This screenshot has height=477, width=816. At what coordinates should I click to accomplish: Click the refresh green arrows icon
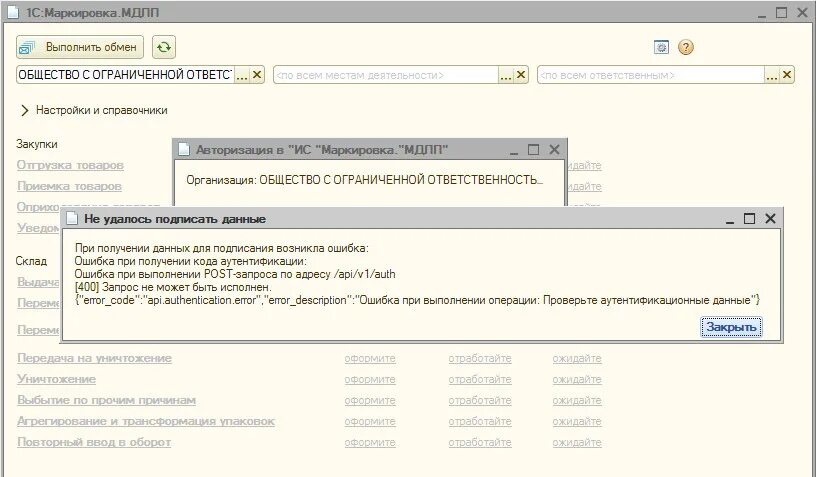[164, 47]
